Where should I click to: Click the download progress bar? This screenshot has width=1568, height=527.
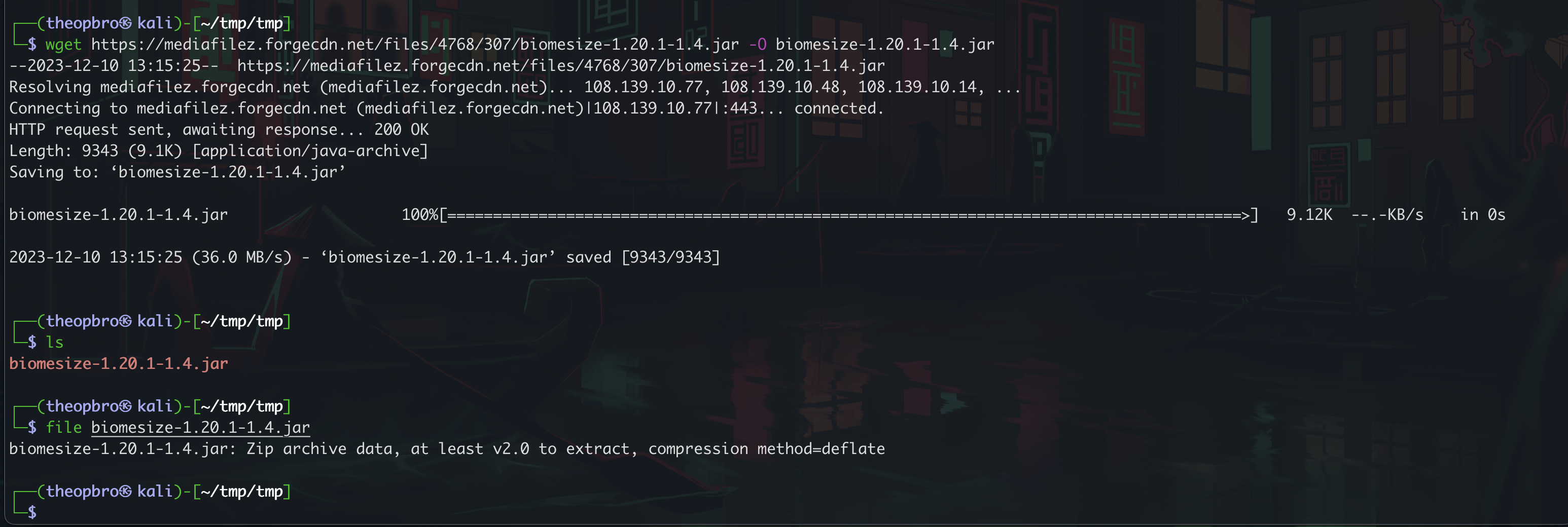point(848,215)
